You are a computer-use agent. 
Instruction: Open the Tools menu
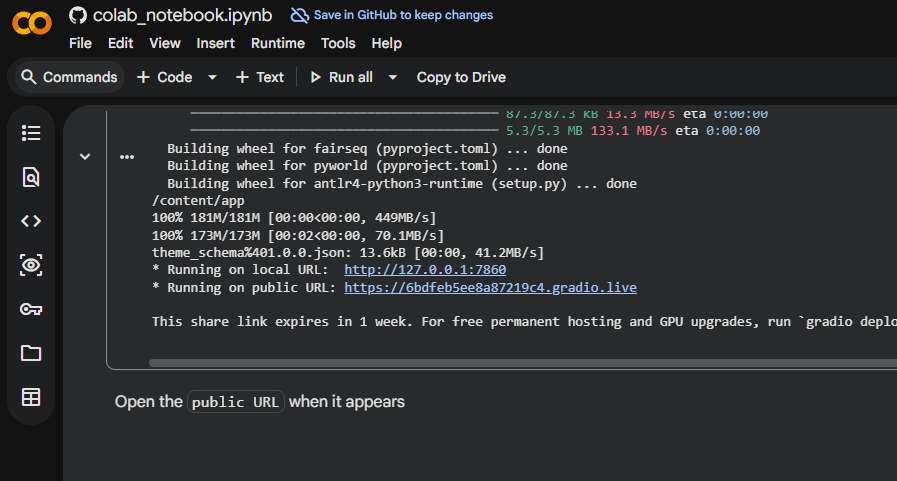coord(338,43)
